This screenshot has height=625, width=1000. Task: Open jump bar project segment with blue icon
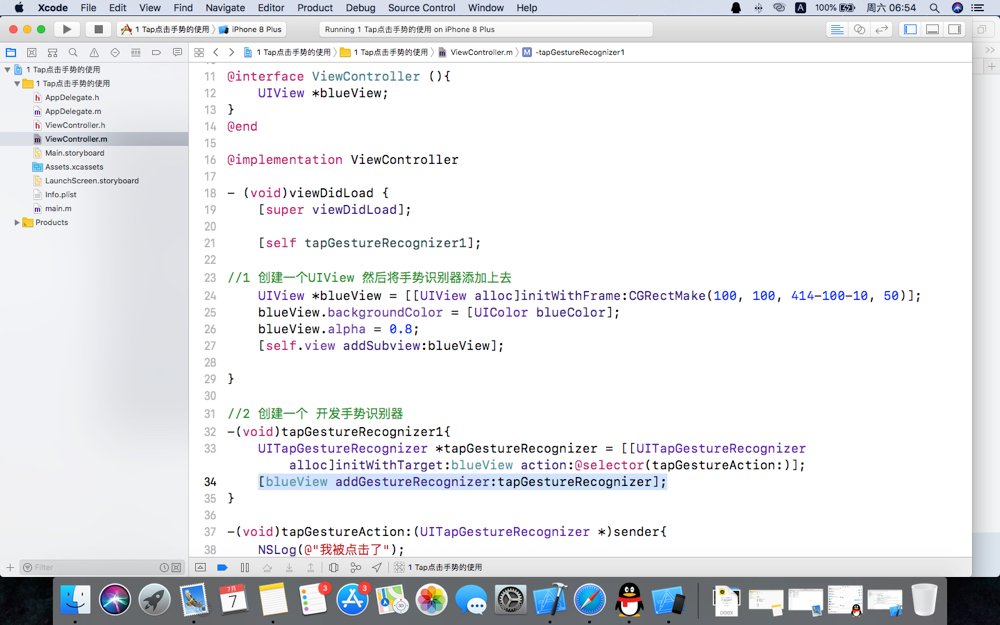[287, 52]
